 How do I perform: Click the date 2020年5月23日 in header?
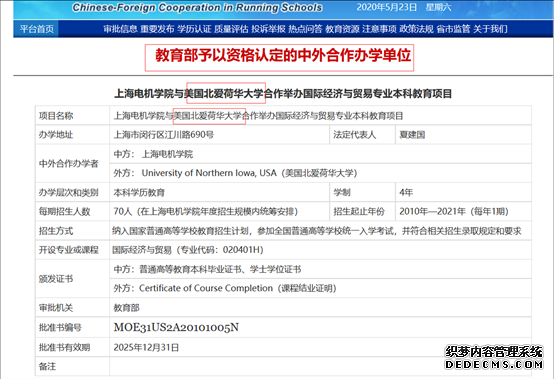point(387,7)
